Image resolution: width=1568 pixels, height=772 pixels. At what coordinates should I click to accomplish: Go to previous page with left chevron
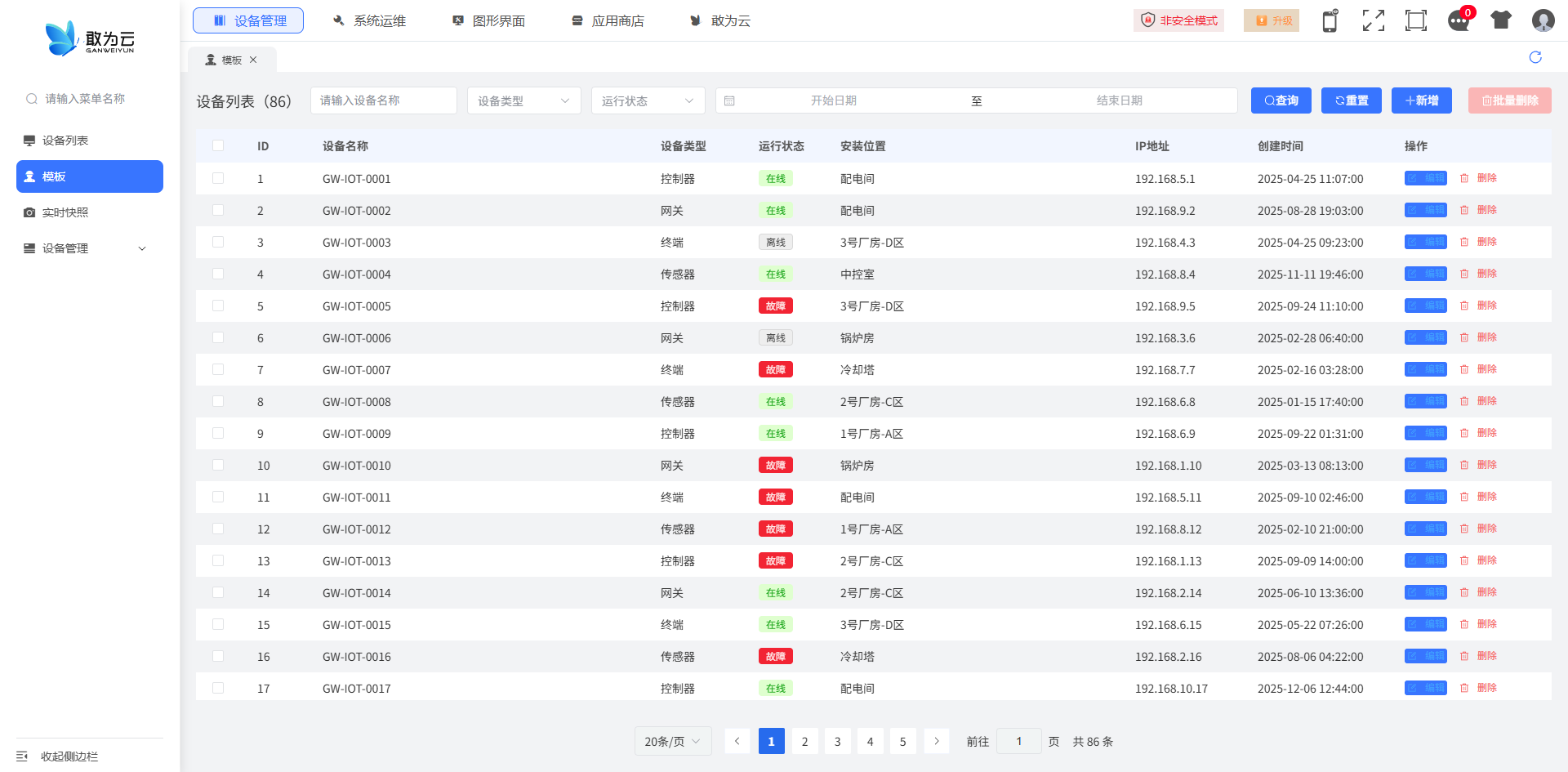(737, 741)
